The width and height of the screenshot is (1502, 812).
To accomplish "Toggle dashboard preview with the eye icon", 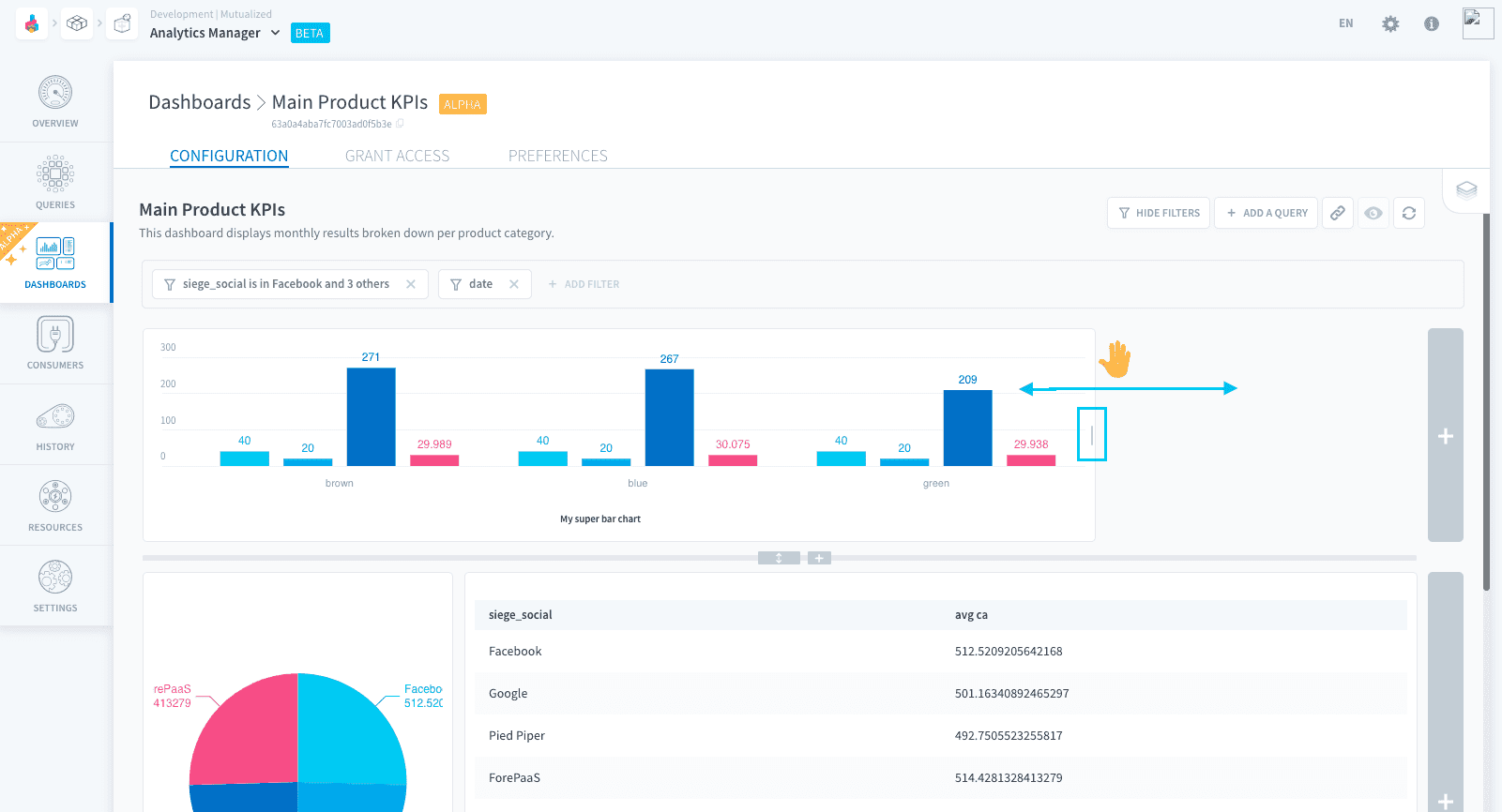I will 1373,213.
